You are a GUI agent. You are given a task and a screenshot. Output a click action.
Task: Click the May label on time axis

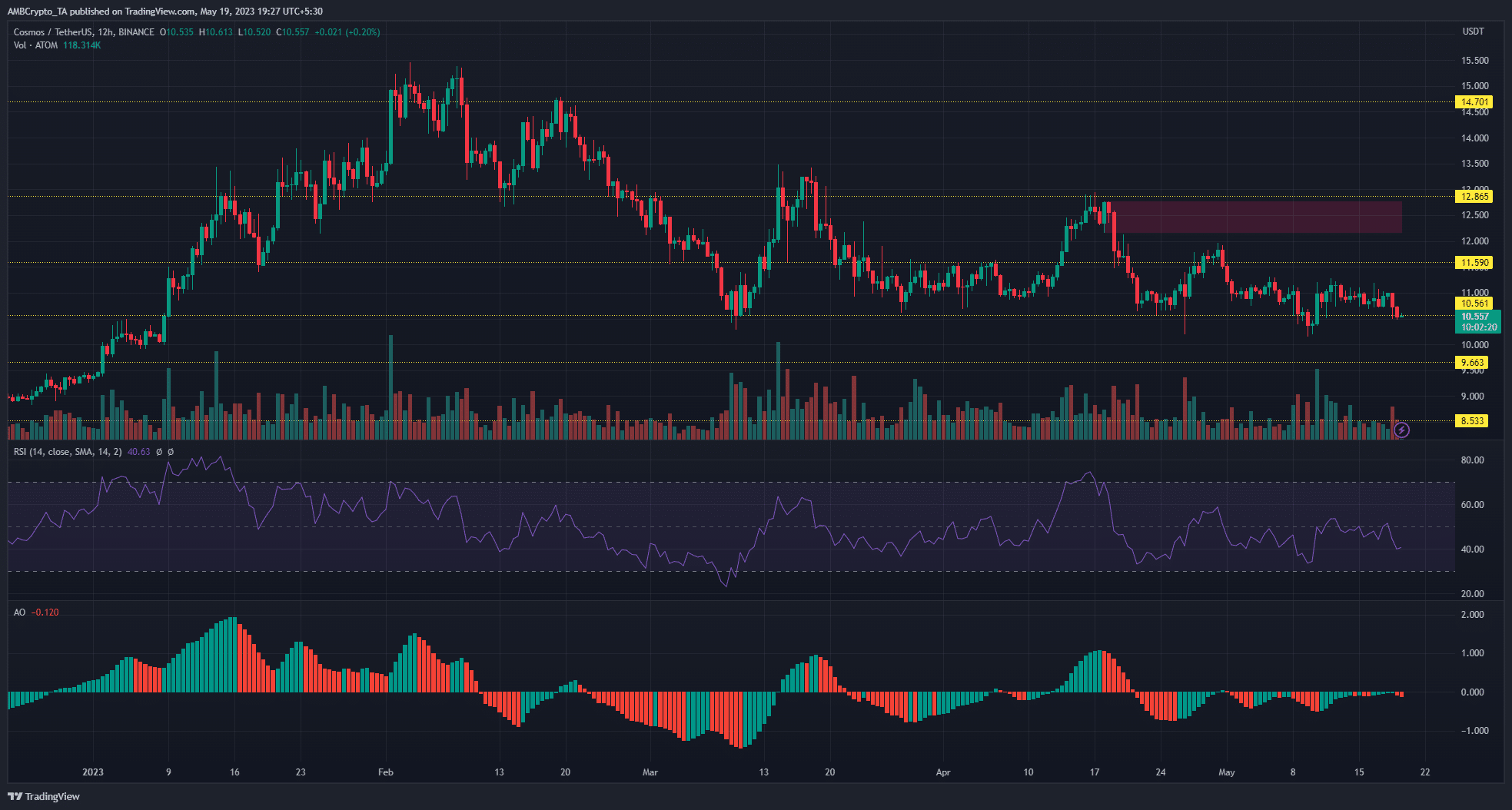tap(1227, 772)
